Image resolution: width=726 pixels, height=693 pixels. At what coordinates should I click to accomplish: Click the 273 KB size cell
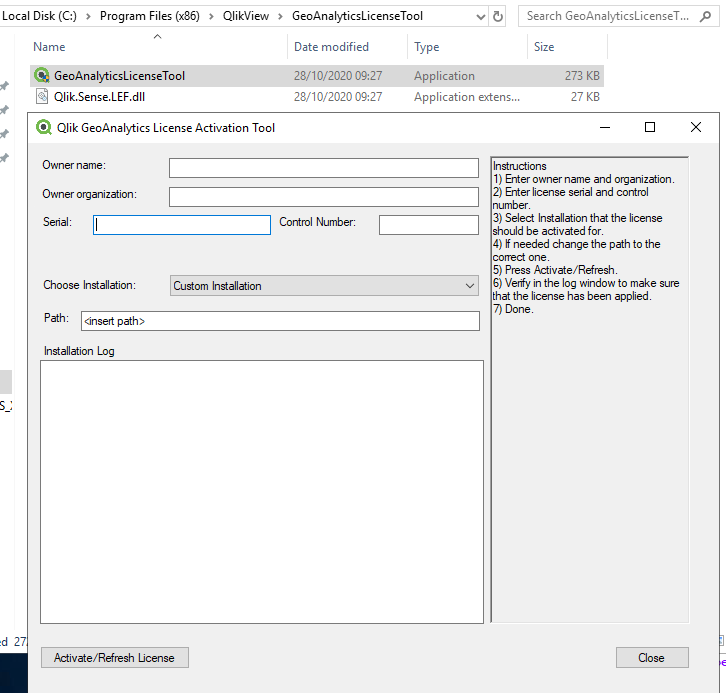coord(582,75)
